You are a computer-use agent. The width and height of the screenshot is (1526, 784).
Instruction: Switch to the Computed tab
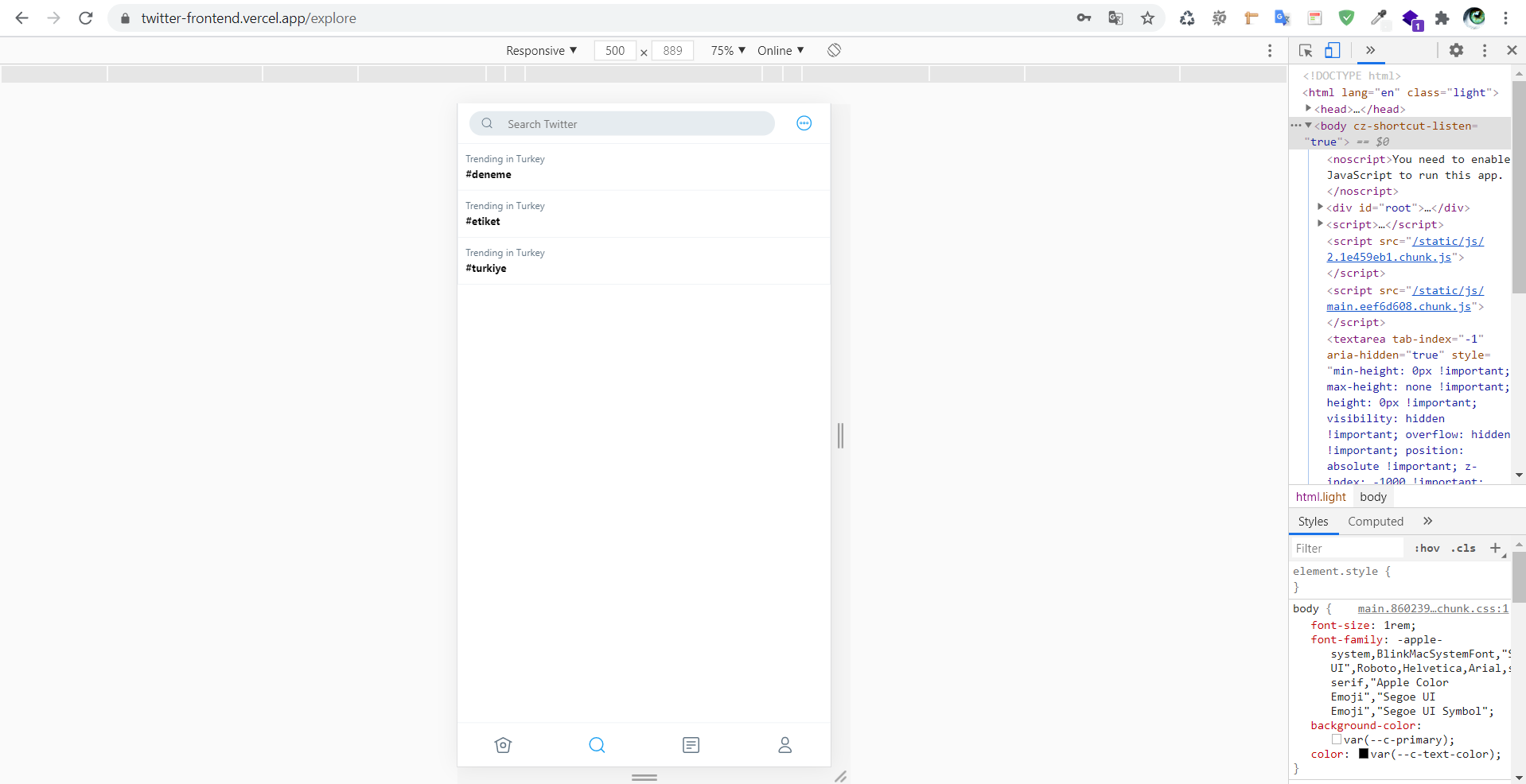(1376, 522)
